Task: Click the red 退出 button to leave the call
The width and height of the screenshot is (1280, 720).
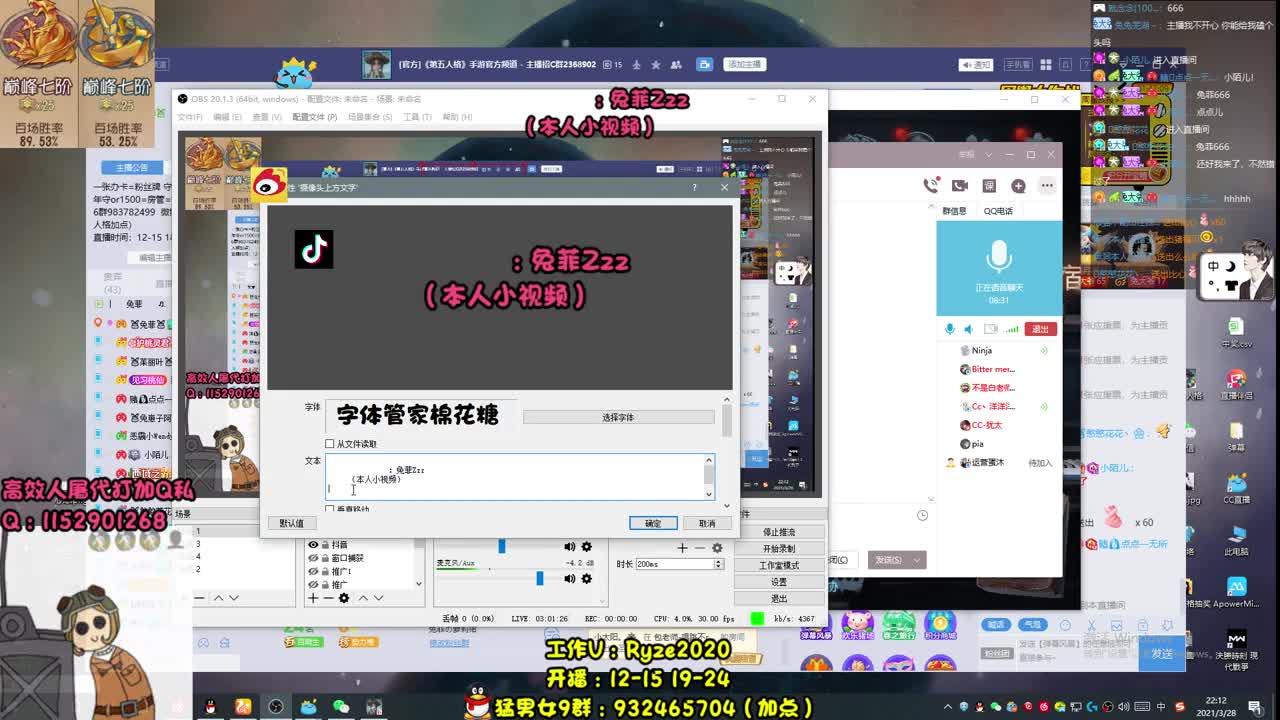Action: pos(1040,329)
